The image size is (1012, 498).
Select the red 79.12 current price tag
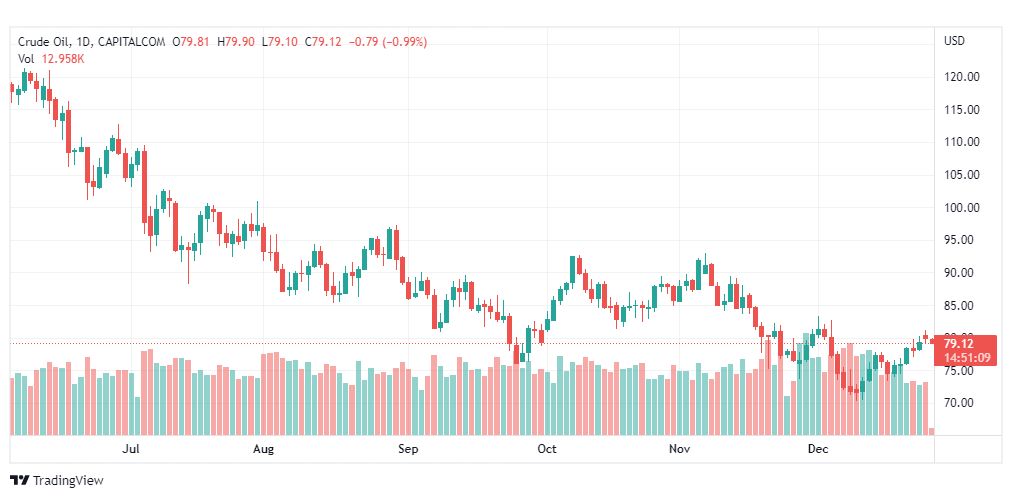click(966, 343)
